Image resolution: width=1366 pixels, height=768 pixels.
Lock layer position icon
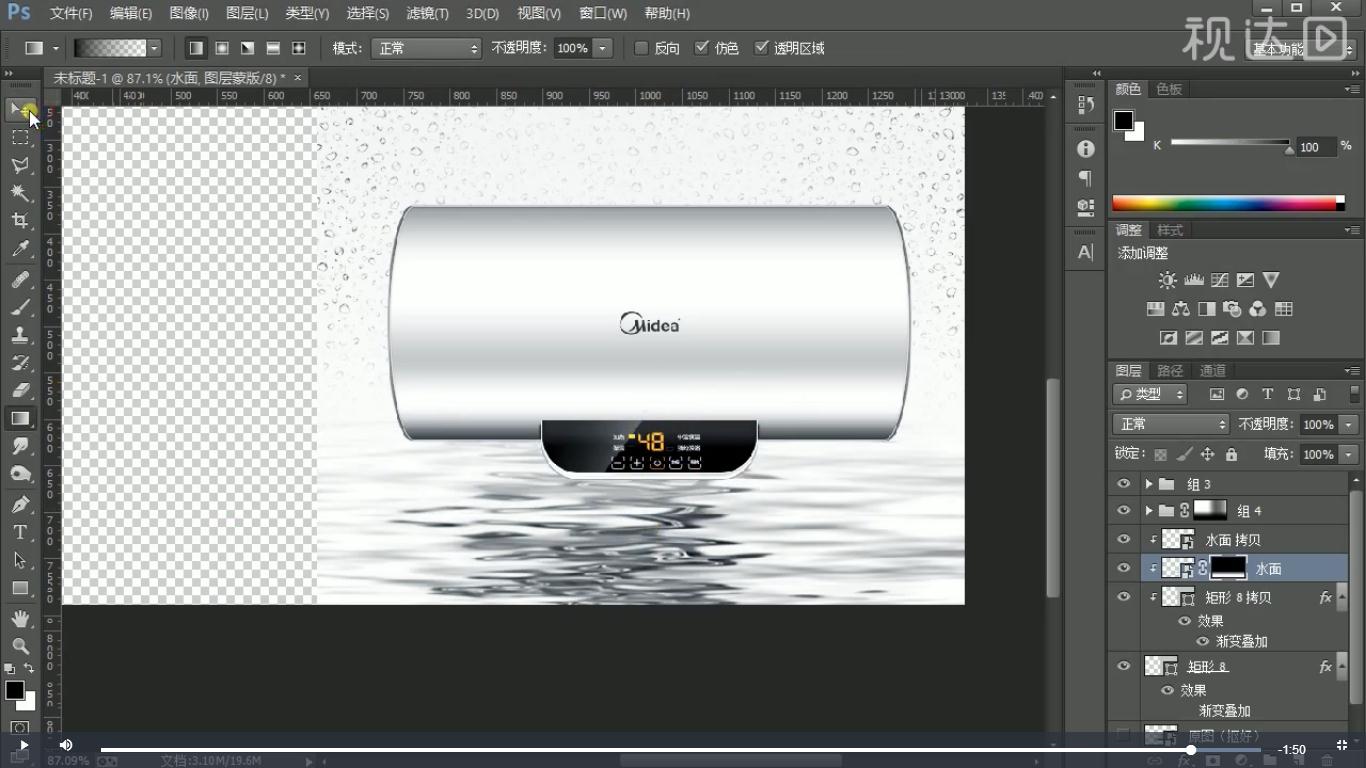(1207, 454)
